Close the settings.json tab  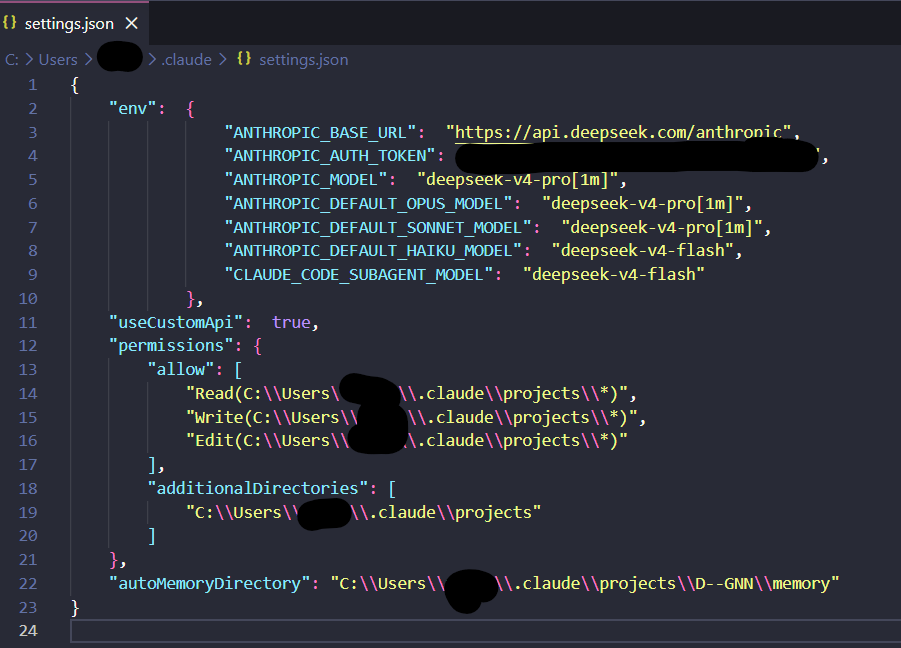coord(132,24)
